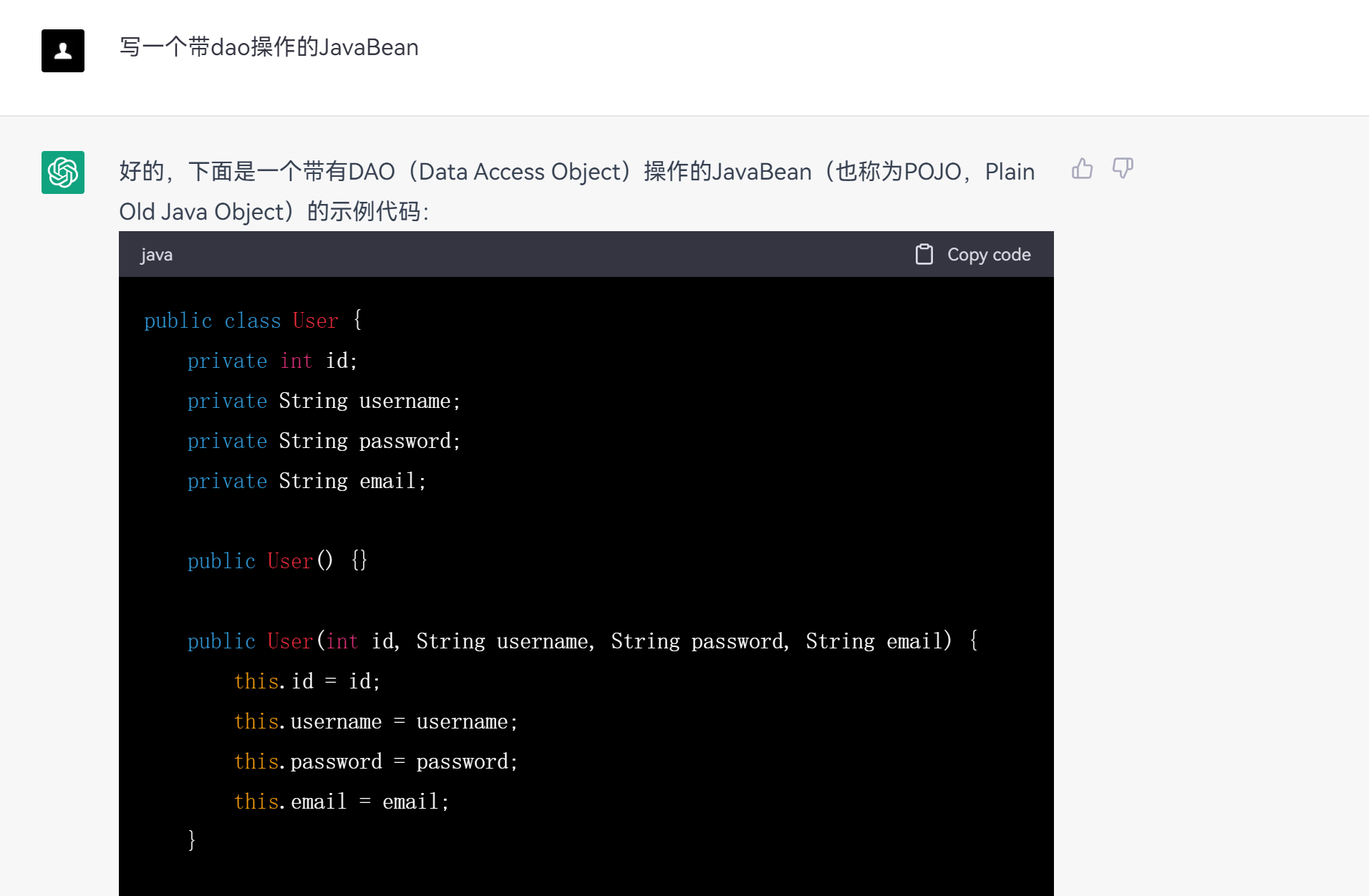Click the java language label on the code block

pyautogui.click(x=156, y=254)
